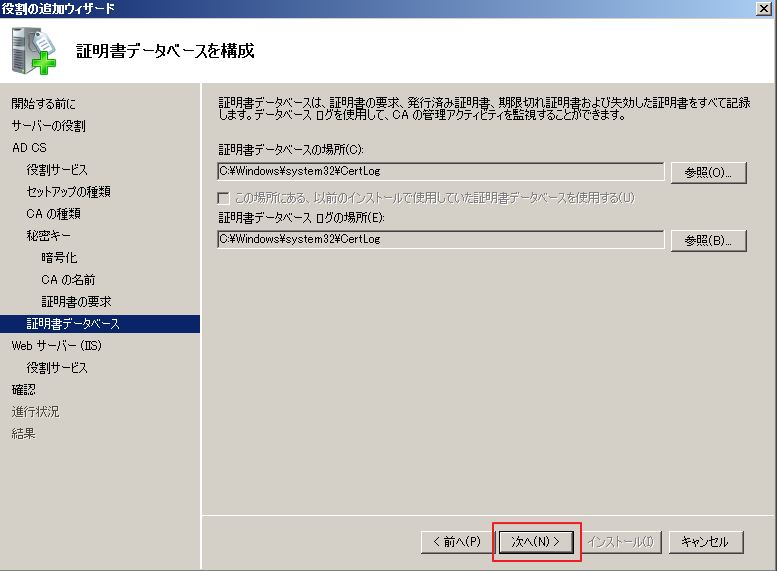The width and height of the screenshot is (777, 571).
Task: Select highlighted 証明書データベース step
Action: [x=100, y=324]
